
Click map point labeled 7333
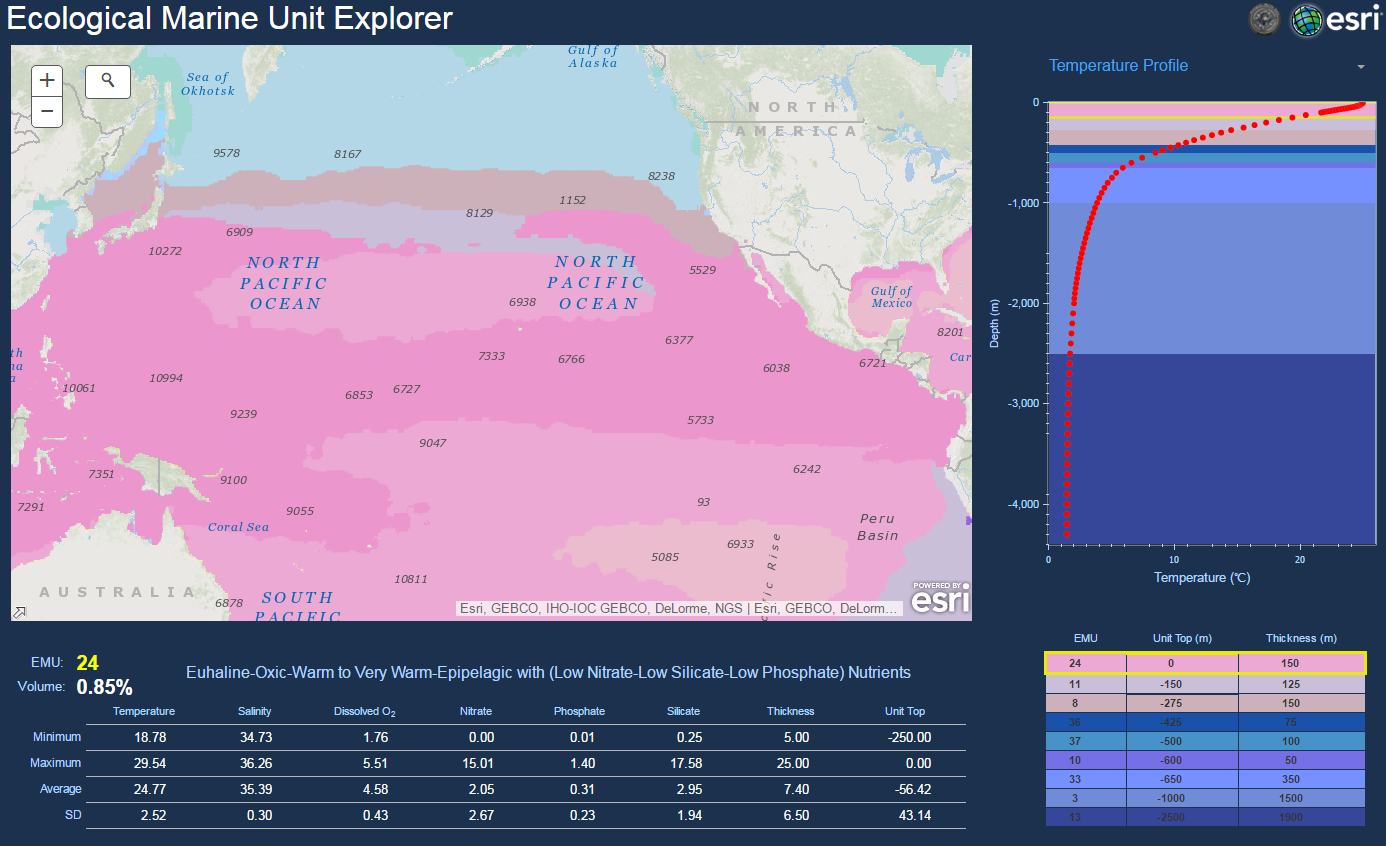click(x=491, y=356)
